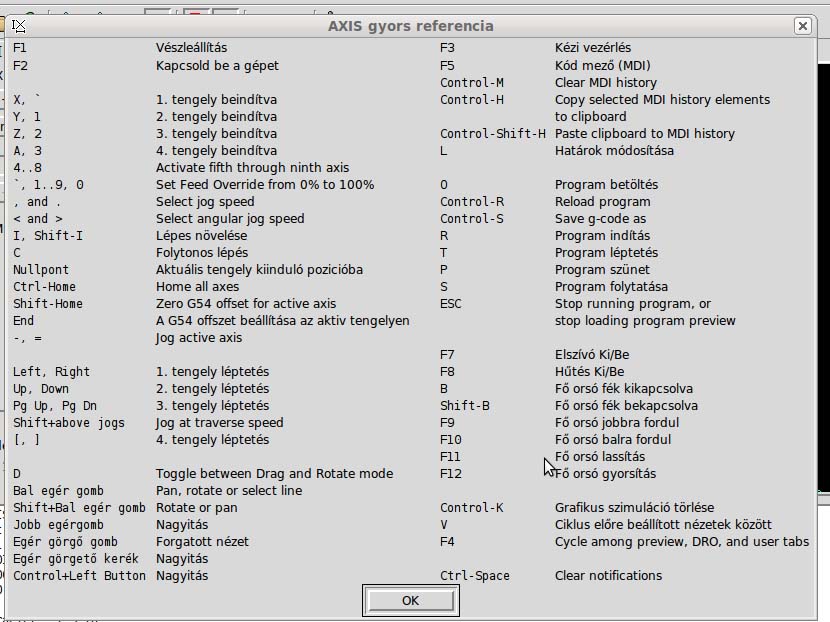Click the Zero G54 offset for active axis text
The height and width of the screenshot is (622, 830).
246,304
